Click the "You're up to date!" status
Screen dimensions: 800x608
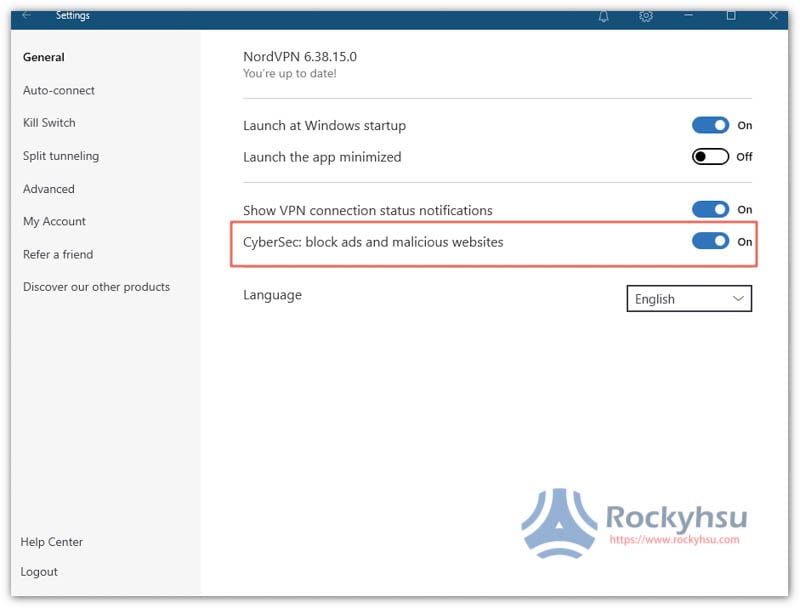(289, 73)
